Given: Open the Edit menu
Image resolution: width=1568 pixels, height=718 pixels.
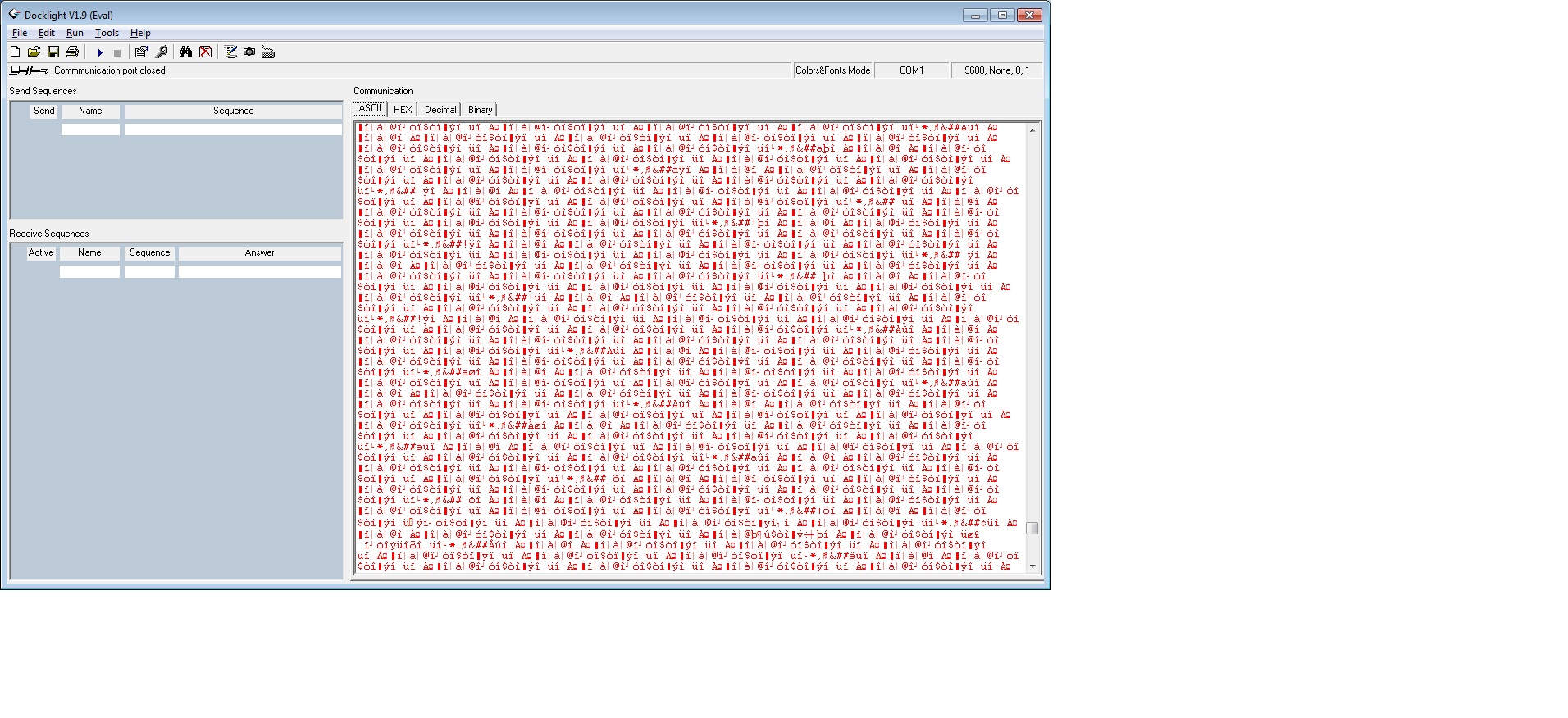Looking at the screenshot, I should click(47, 33).
